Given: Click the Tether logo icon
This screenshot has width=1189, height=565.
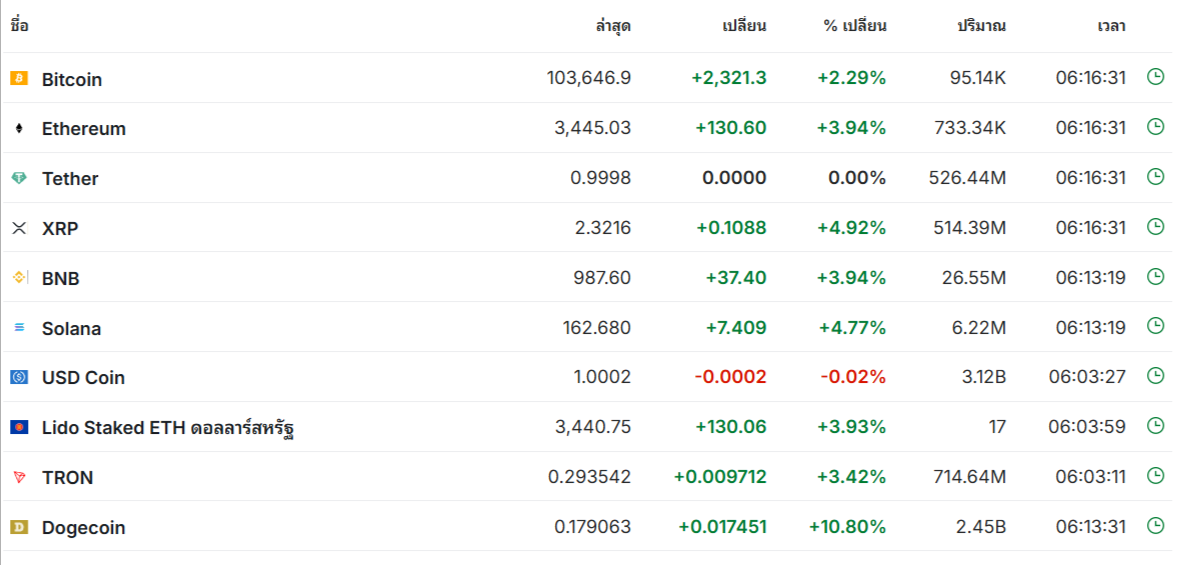Looking at the screenshot, I should (x=19, y=178).
